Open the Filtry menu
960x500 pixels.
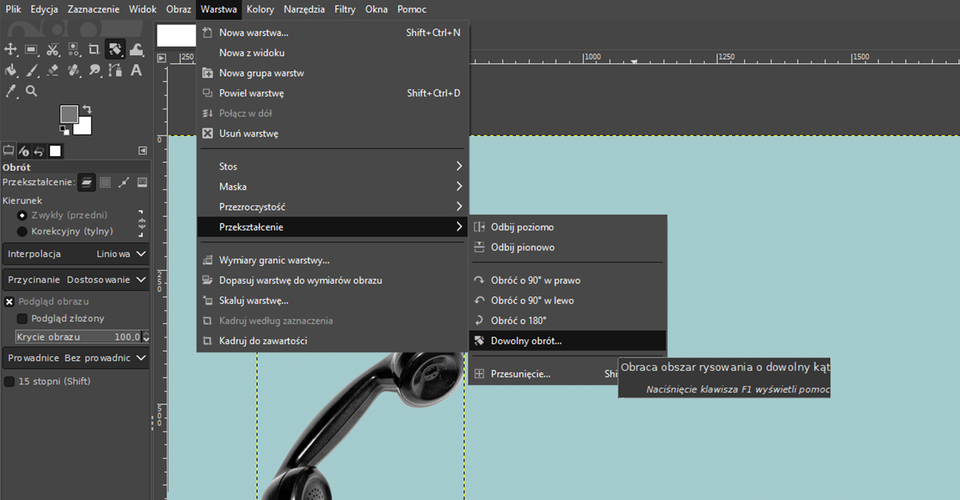pyautogui.click(x=345, y=9)
